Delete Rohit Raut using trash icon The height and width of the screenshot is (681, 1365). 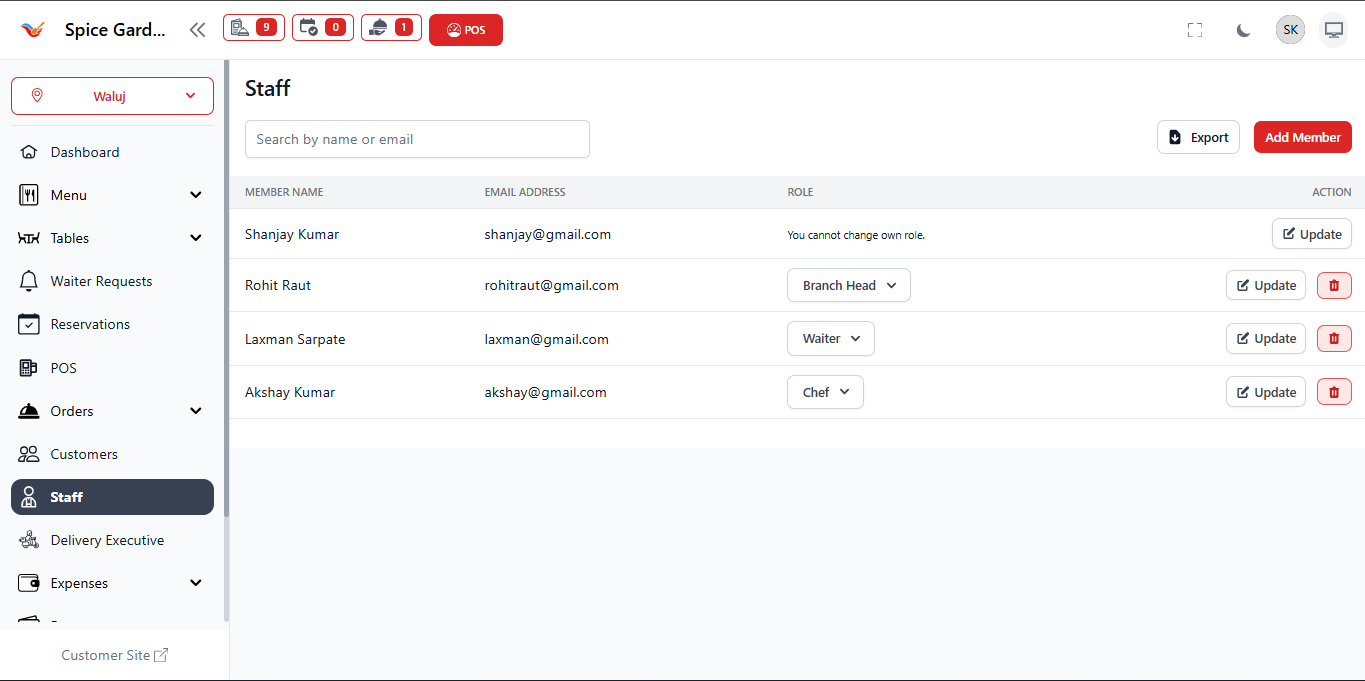pyautogui.click(x=1333, y=285)
